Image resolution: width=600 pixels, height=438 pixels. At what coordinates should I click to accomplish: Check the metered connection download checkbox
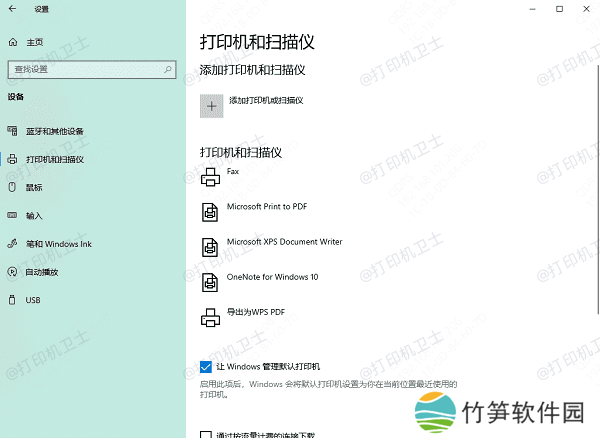[x=206, y=435]
